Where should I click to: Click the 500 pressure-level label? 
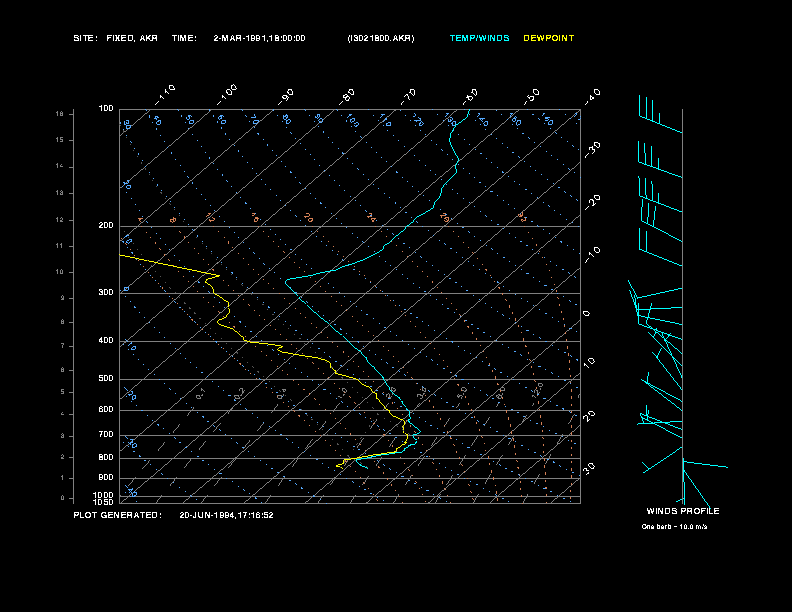(x=106, y=378)
